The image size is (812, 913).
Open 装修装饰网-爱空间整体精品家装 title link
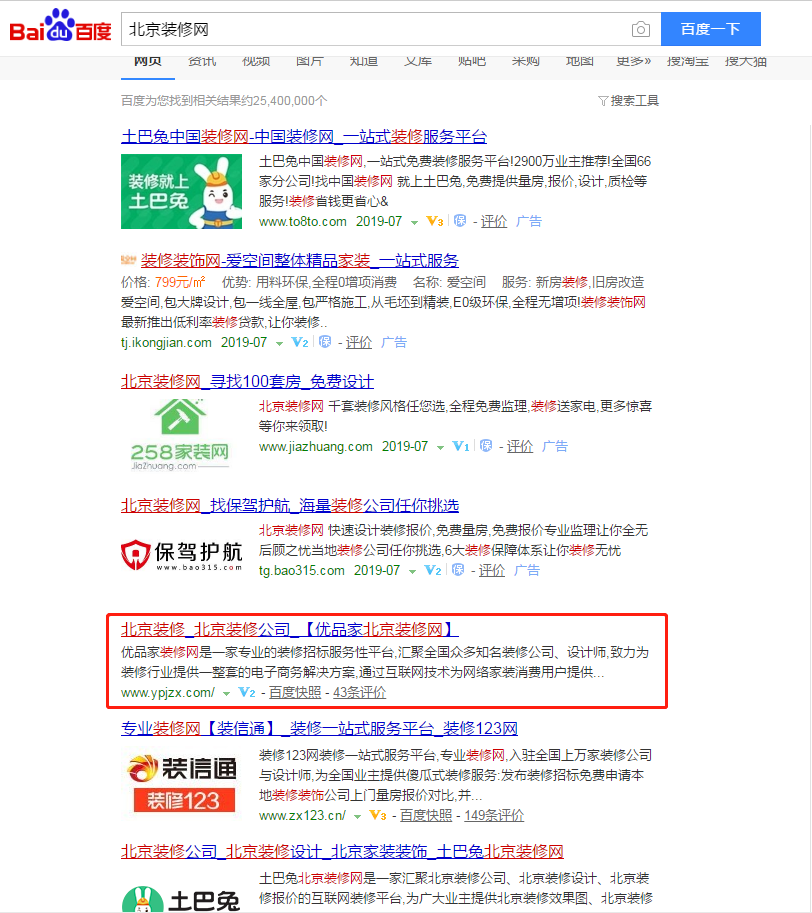pos(300,260)
